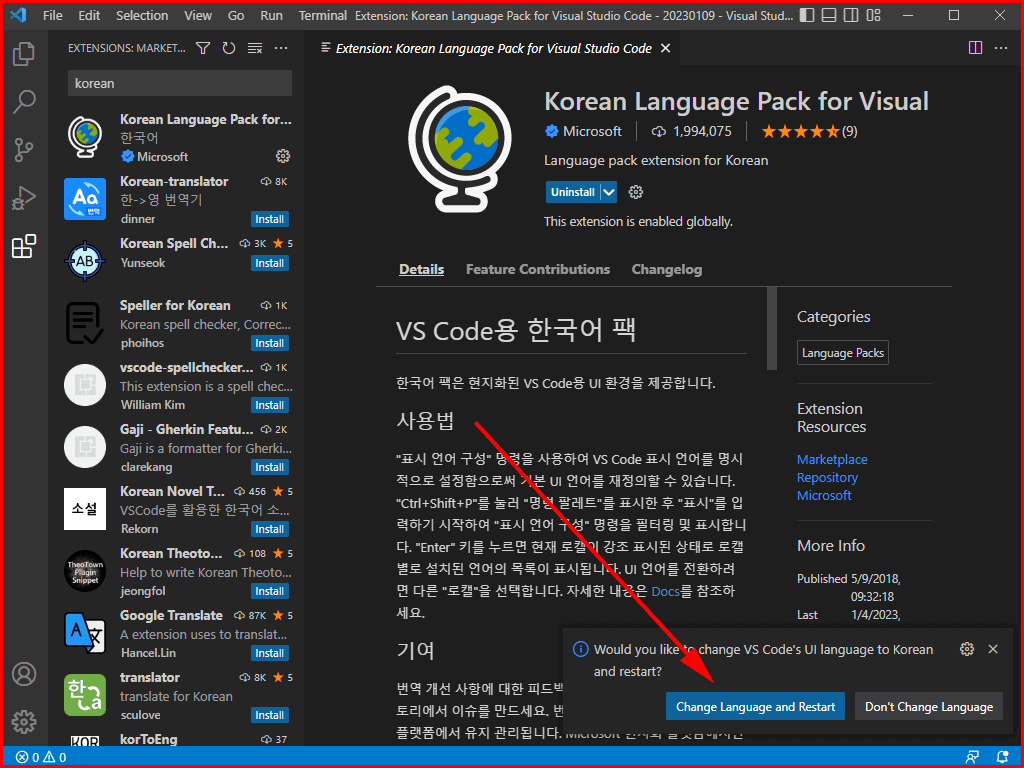Open the Accounts menu icon
The height and width of the screenshot is (768, 1024).
pos(24,674)
